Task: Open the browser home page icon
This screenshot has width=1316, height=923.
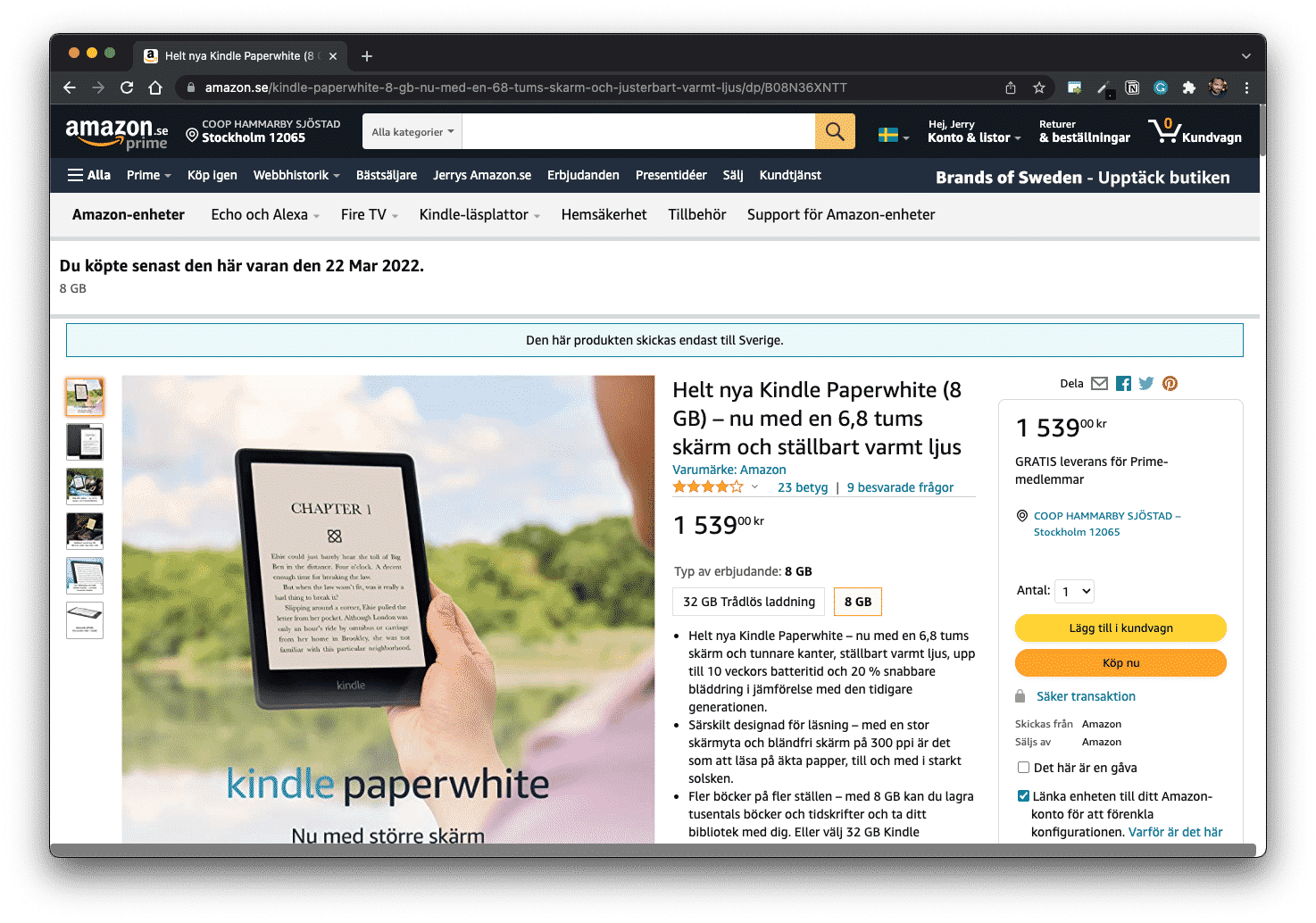Action: [x=155, y=87]
